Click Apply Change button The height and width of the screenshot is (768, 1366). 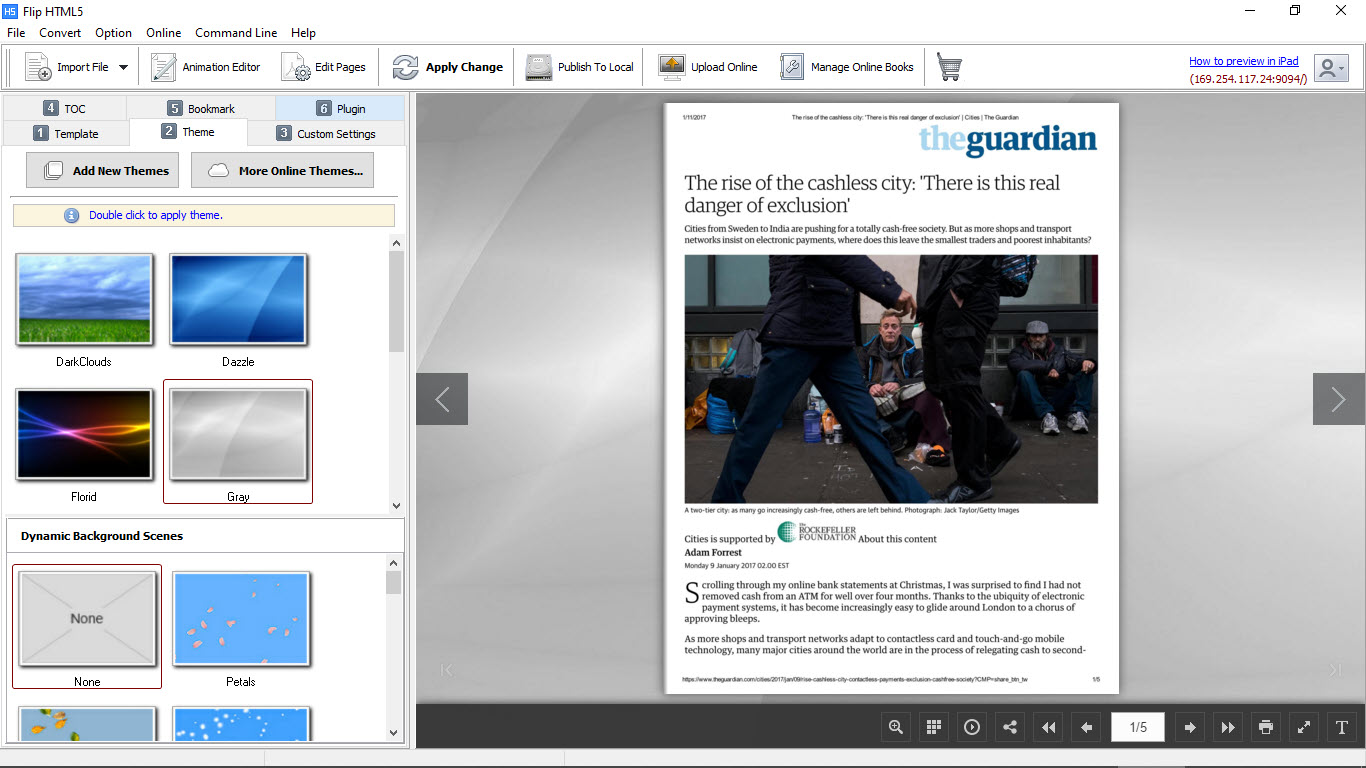point(448,67)
